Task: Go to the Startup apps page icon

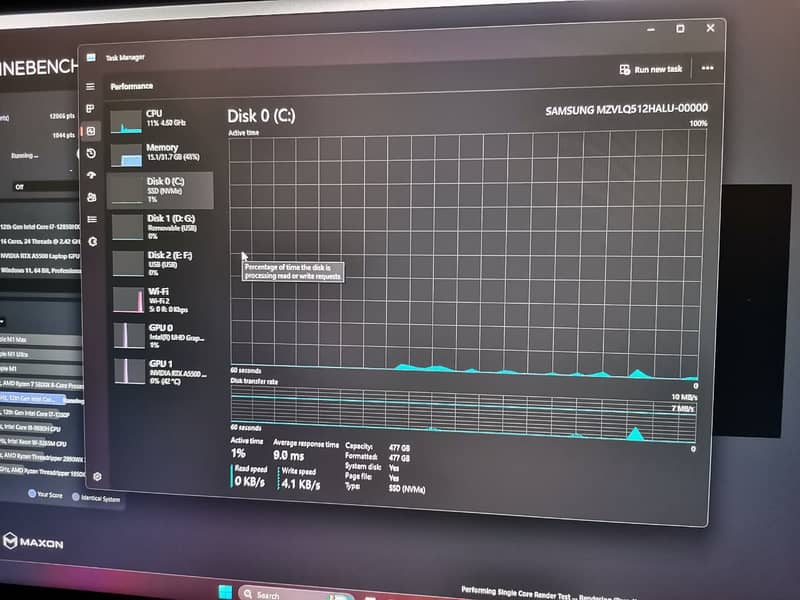Action: pos(91,175)
